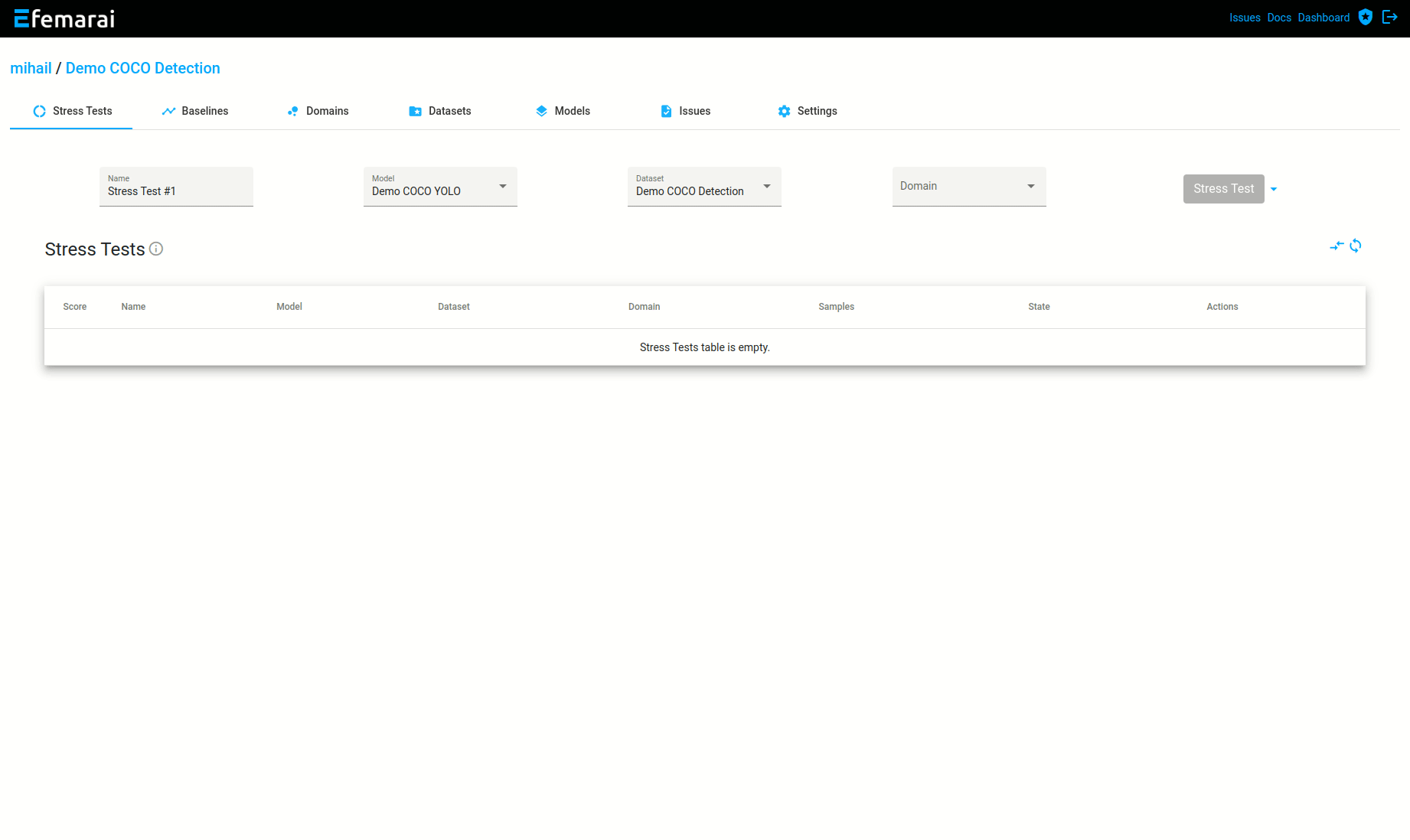Viewport: 1410px width, 840px height.
Task: Open Issues link in top bar
Action: (1245, 18)
